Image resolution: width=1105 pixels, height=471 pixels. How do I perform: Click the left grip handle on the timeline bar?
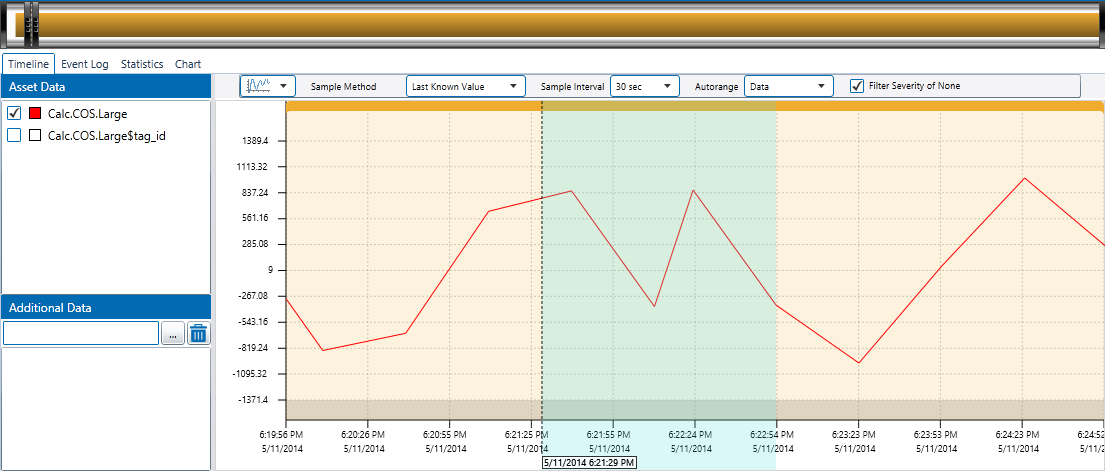coord(29,25)
